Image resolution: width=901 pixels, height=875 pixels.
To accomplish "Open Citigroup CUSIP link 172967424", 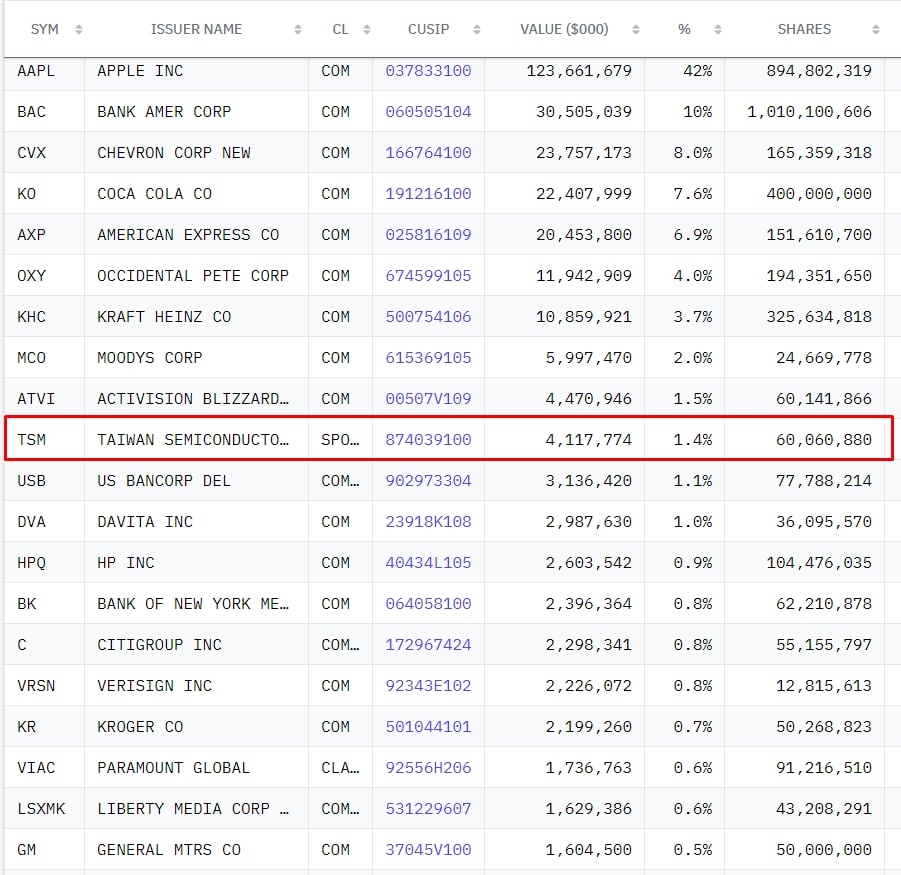I will [428, 645].
